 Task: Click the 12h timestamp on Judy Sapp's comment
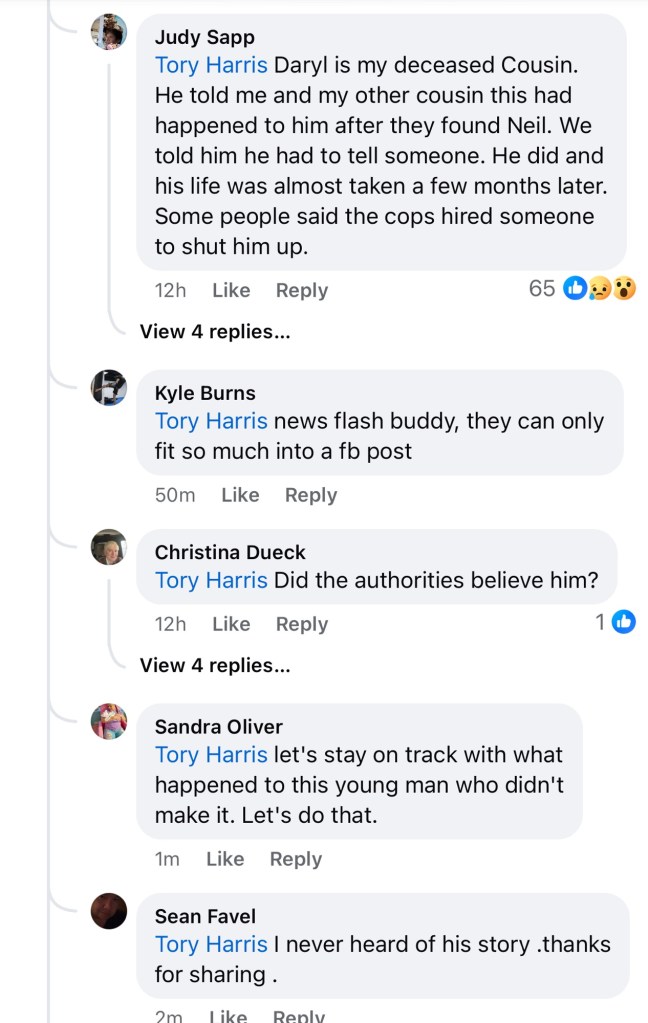[171, 290]
